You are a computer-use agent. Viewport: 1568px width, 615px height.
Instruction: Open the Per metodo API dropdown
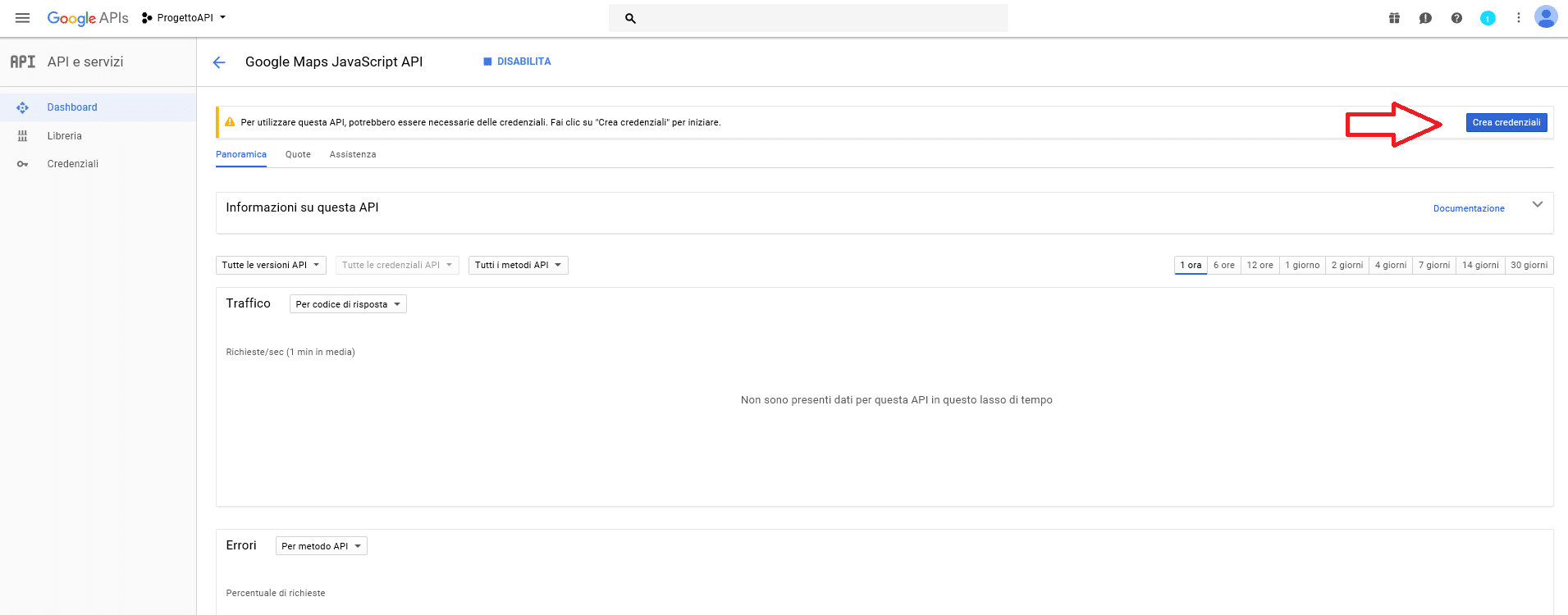click(322, 546)
